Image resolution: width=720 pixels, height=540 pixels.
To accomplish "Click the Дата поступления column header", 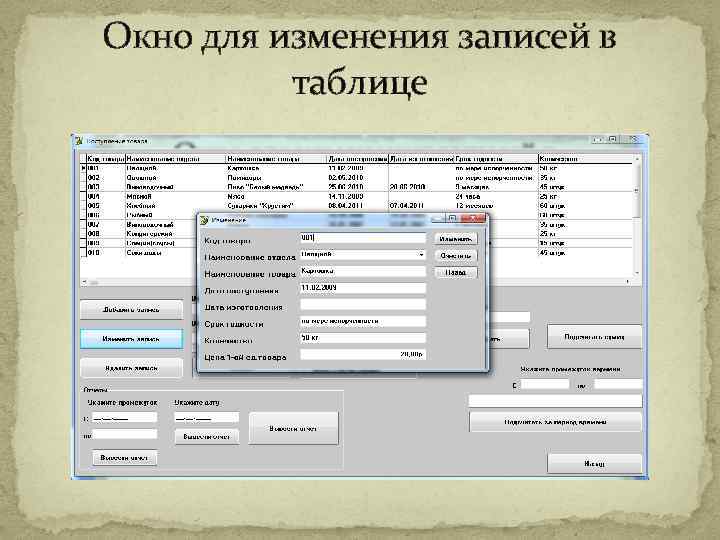I will coord(358,158).
